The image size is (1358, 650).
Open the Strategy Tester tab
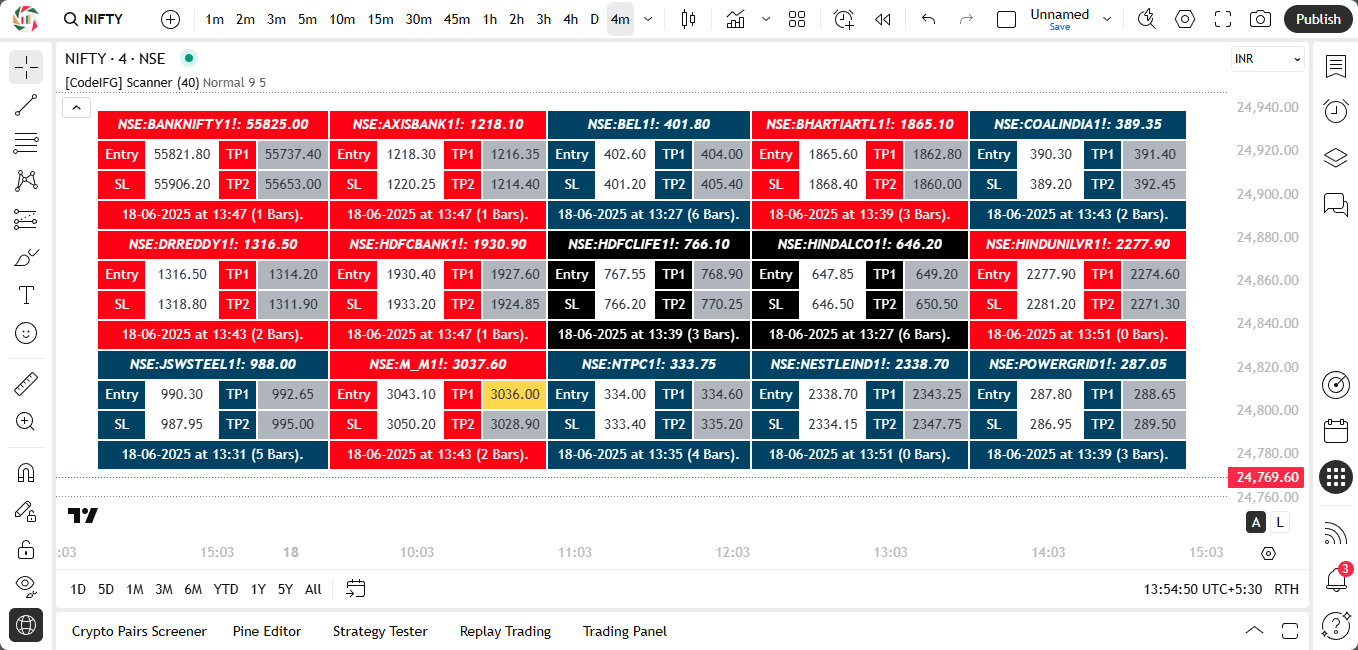(x=380, y=631)
